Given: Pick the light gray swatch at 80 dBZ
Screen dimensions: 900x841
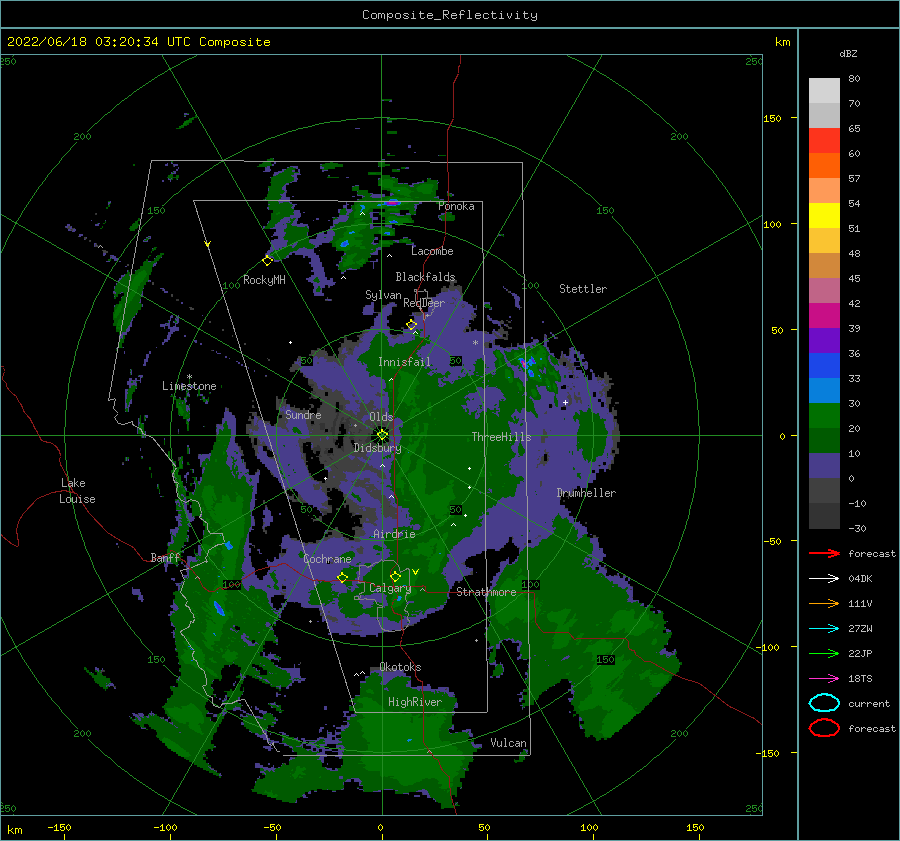Looking at the screenshot, I should 824,91.
